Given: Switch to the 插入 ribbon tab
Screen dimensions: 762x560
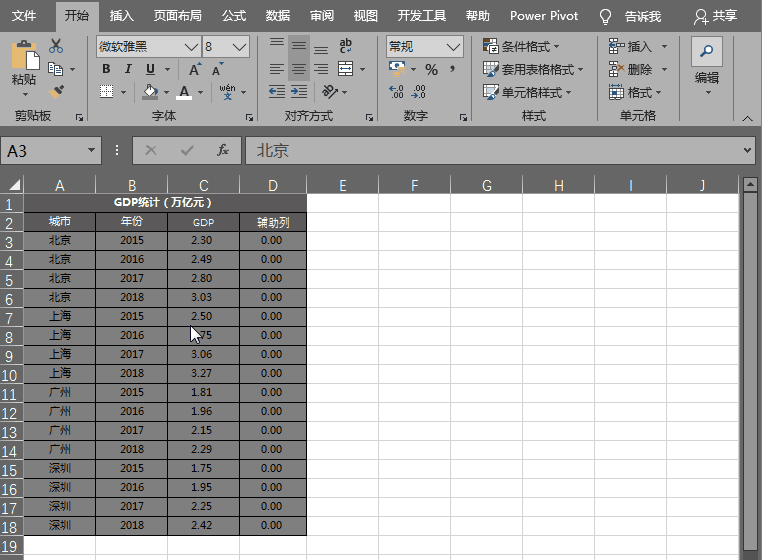Looking at the screenshot, I should 121,16.
